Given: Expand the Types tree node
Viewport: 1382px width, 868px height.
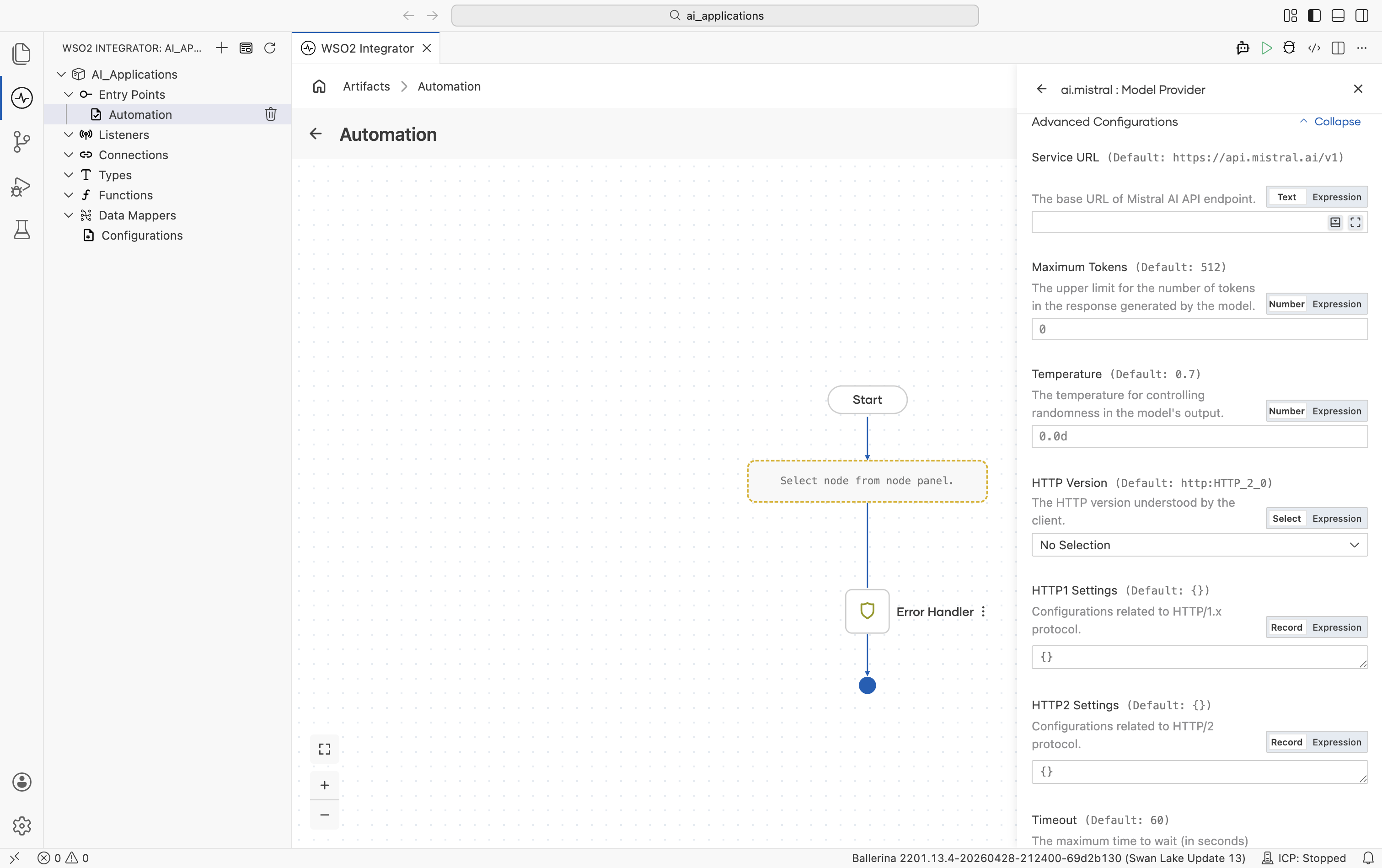Looking at the screenshot, I should [x=68, y=175].
